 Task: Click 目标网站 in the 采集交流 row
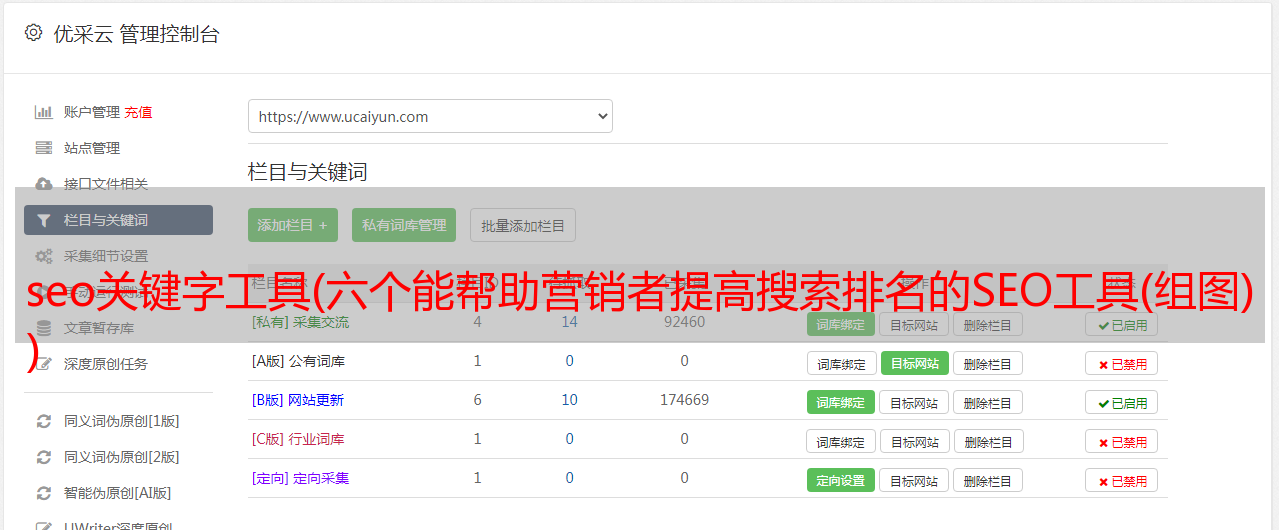(914, 324)
